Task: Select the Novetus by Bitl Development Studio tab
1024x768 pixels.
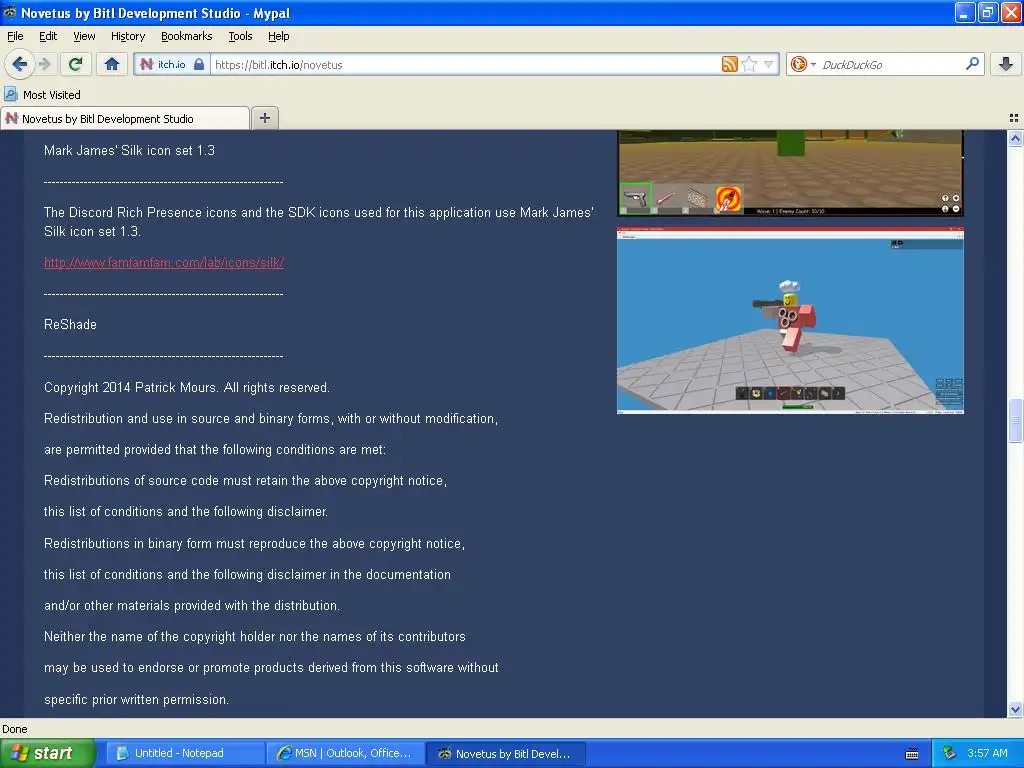Action: pos(125,118)
